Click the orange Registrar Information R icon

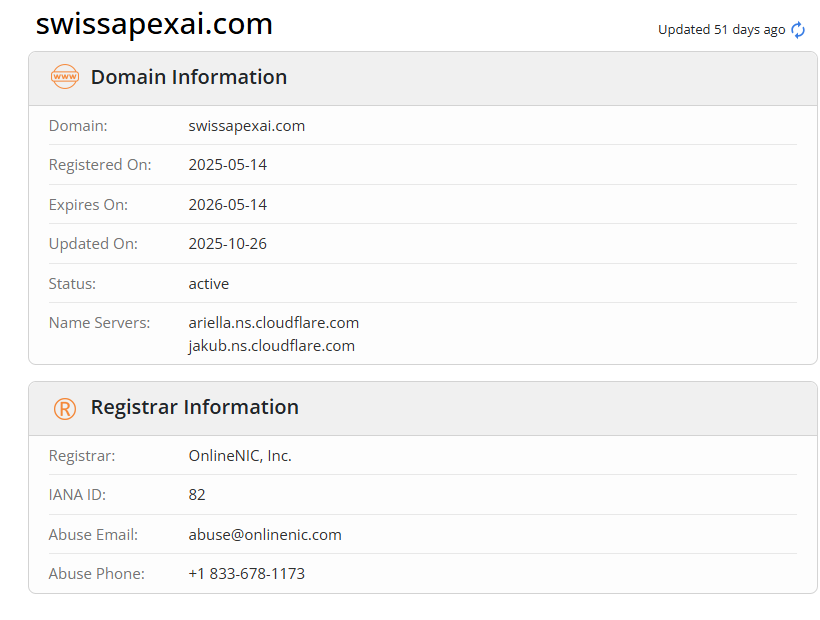point(65,408)
